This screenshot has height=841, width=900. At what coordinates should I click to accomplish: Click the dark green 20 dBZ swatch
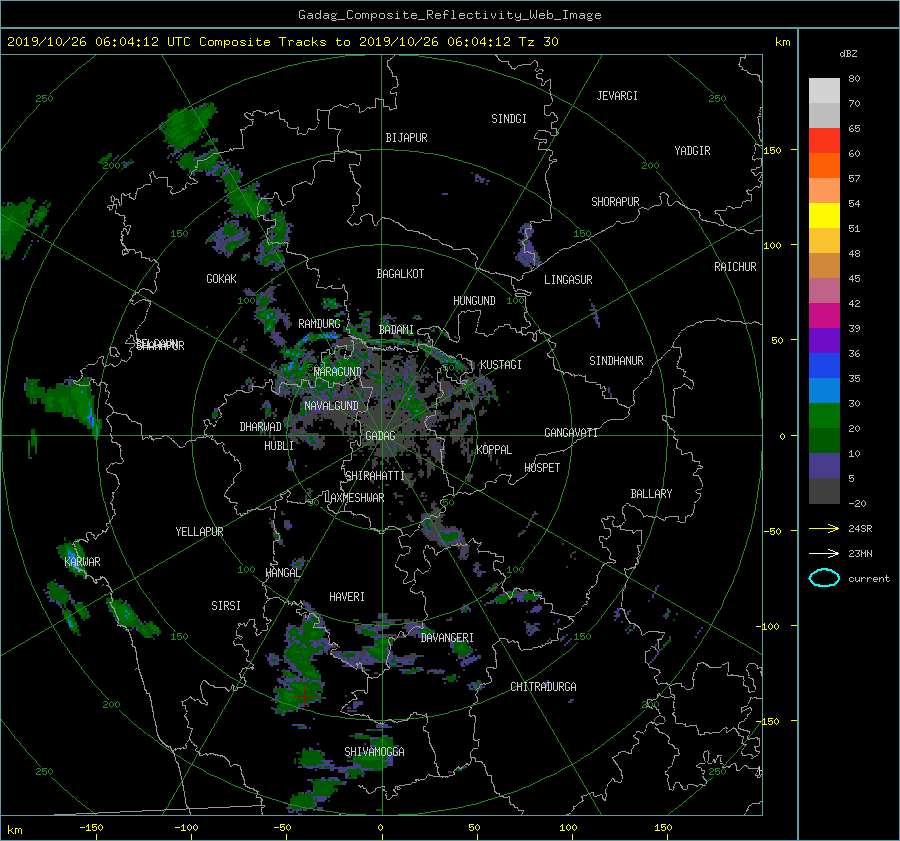click(824, 440)
